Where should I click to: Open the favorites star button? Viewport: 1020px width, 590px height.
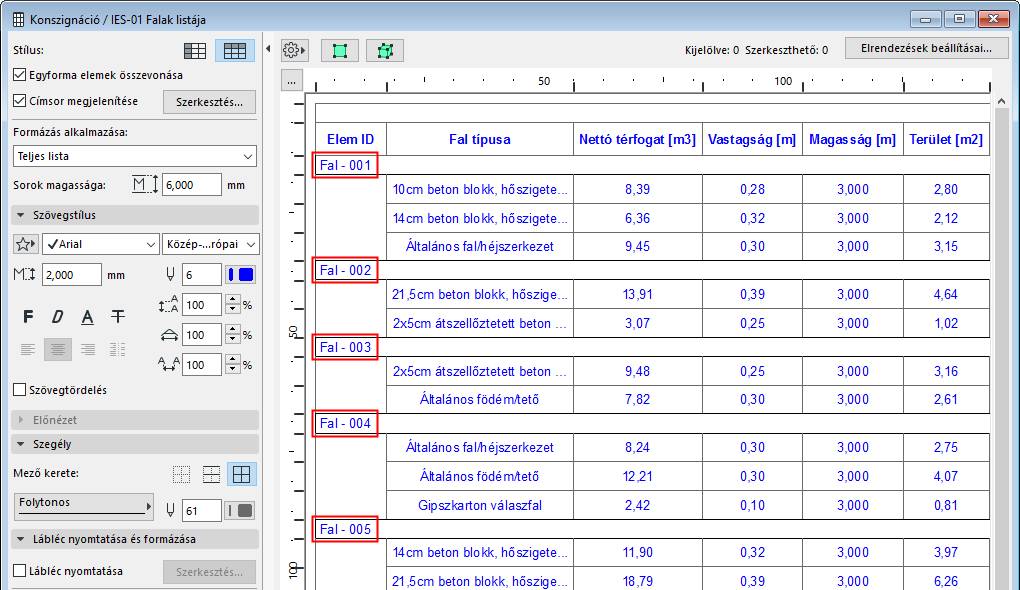click(x=26, y=244)
